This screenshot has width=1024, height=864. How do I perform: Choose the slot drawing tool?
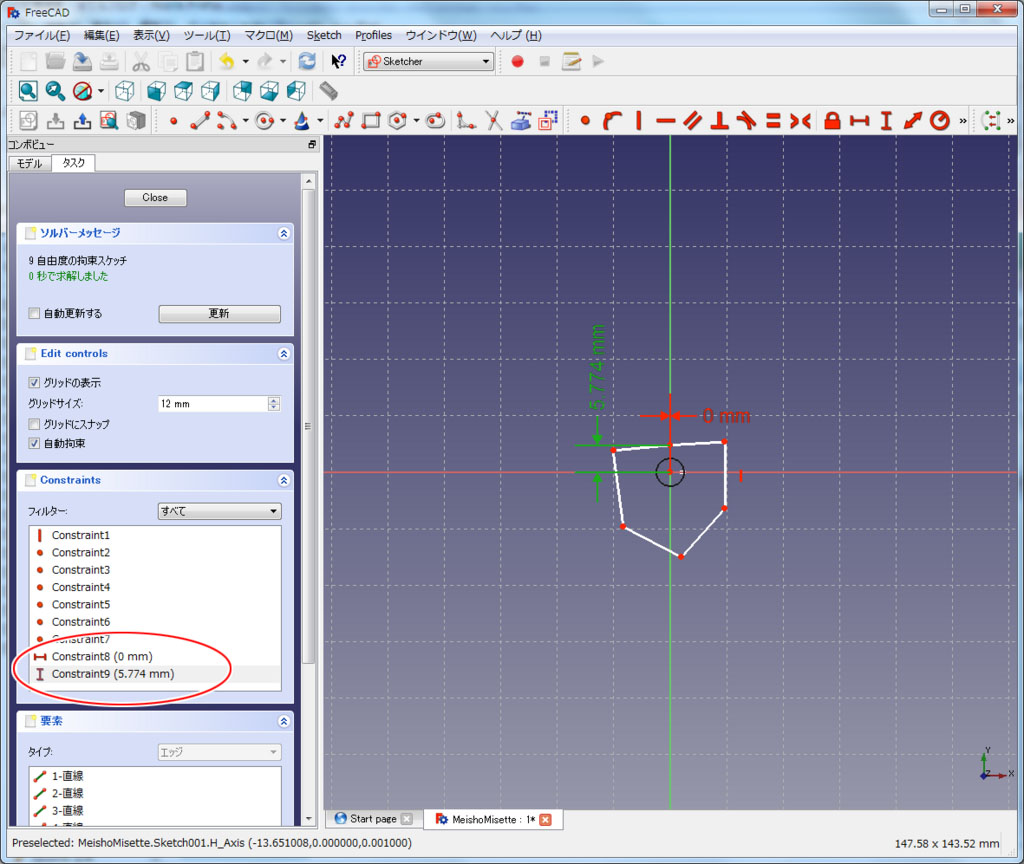click(x=436, y=121)
